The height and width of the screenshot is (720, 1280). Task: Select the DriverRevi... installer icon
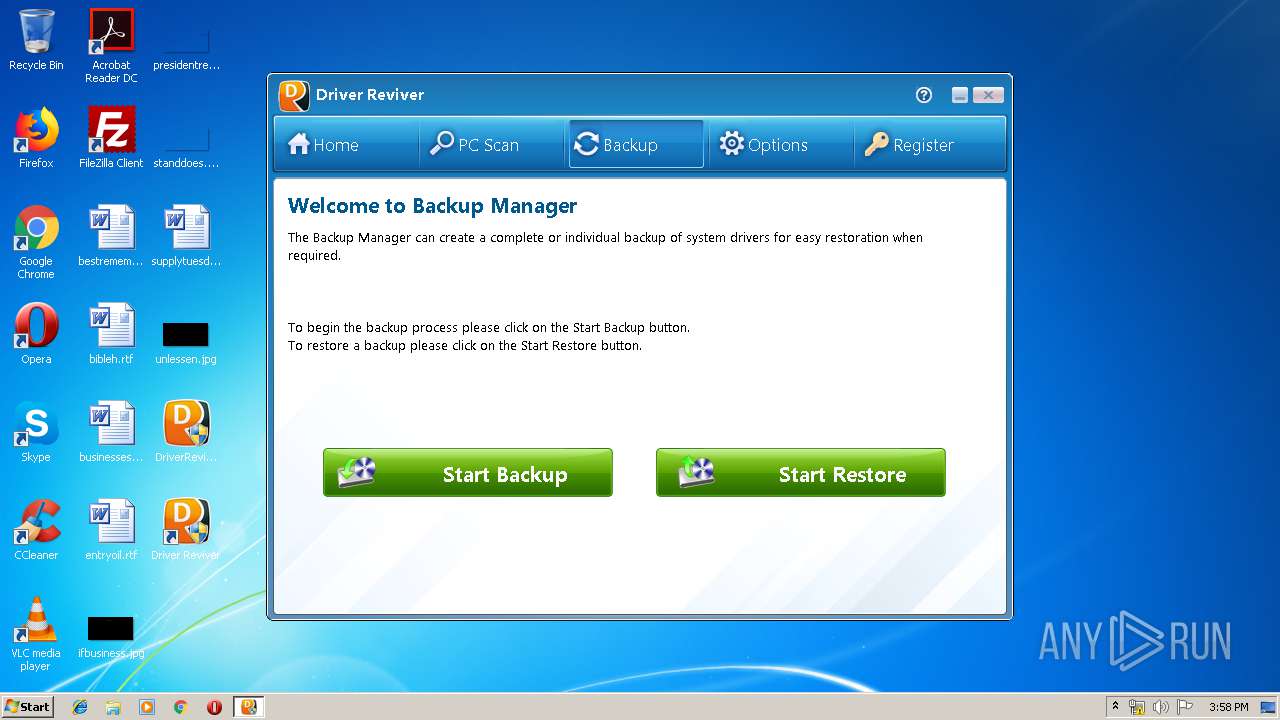(x=186, y=432)
